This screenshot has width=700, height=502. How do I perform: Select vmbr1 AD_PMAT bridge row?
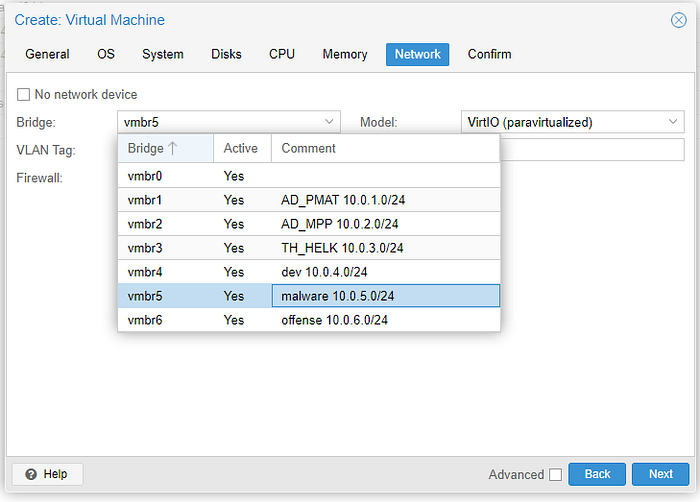pos(309,200)
